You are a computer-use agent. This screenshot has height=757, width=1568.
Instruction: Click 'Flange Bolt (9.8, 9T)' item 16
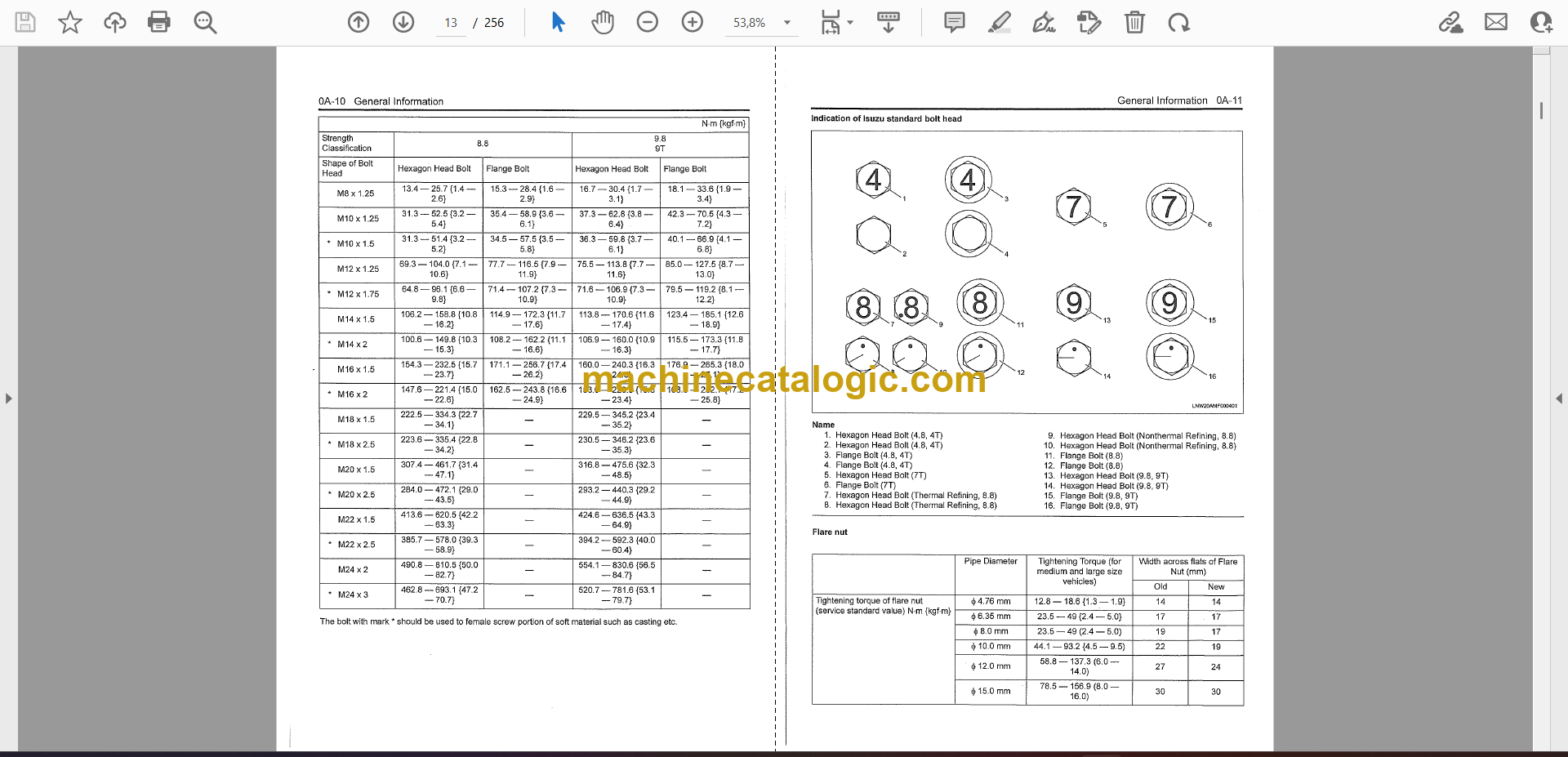coord(1098,505)
